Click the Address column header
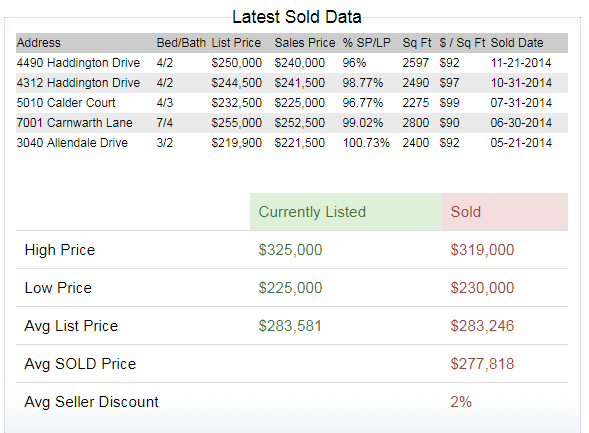589x433 pixels. click(38, 43)
